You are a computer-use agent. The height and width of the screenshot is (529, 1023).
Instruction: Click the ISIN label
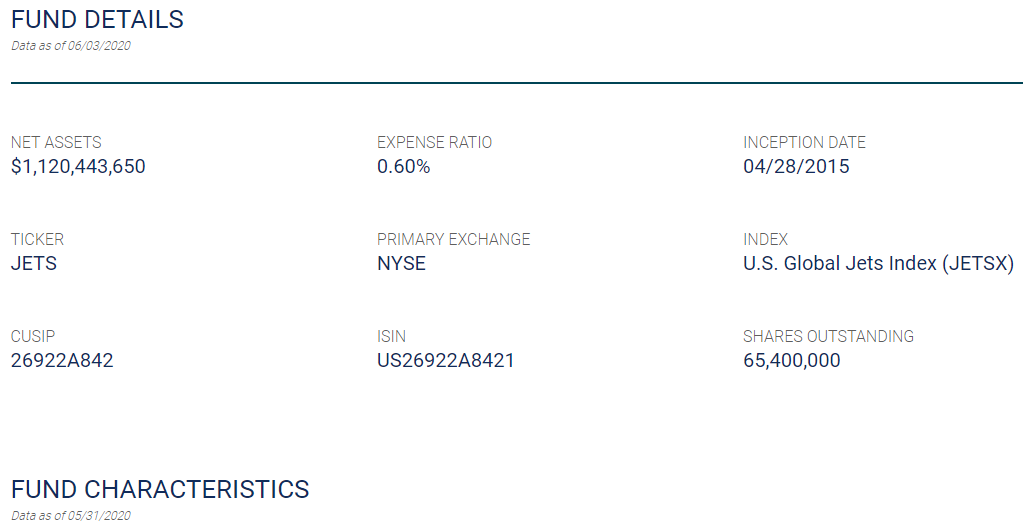pyautogui.click(x=391, y=336)
